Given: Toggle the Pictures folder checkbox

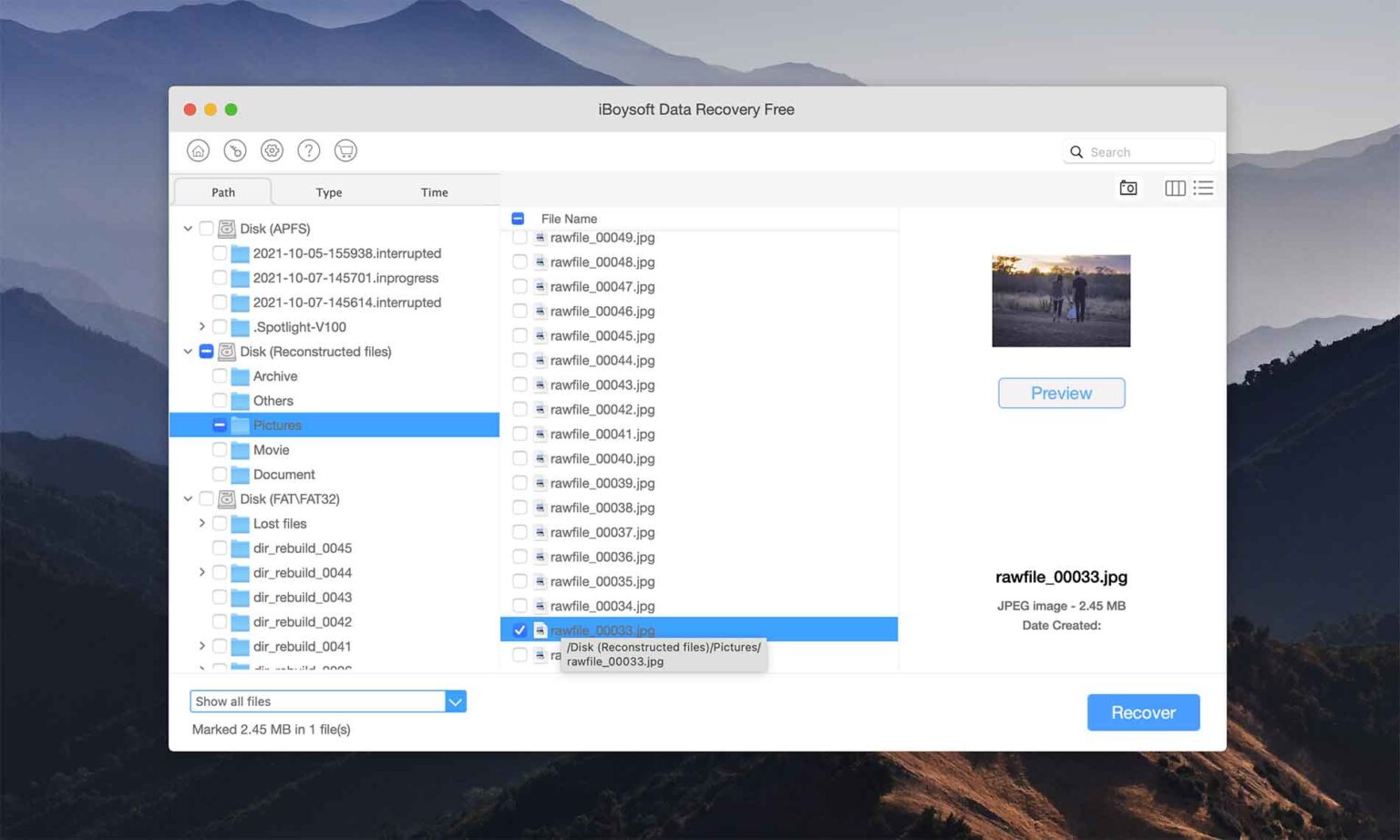Looking at the screenshot, I should click(x=219, y=425).
